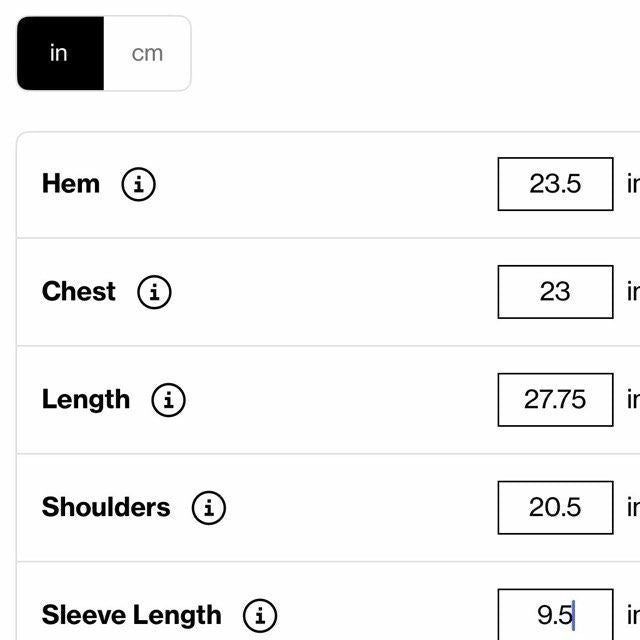Screen dimensions: 640x640
Task: Switch units to inches
Action: [59, 54]
